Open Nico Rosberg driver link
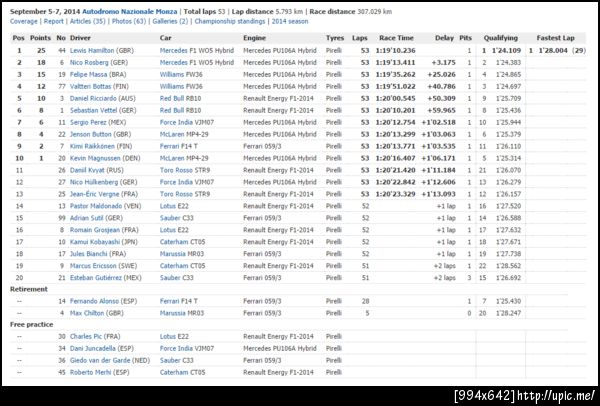The height and width of the screenshot is (406, 600). coord(89,62)
